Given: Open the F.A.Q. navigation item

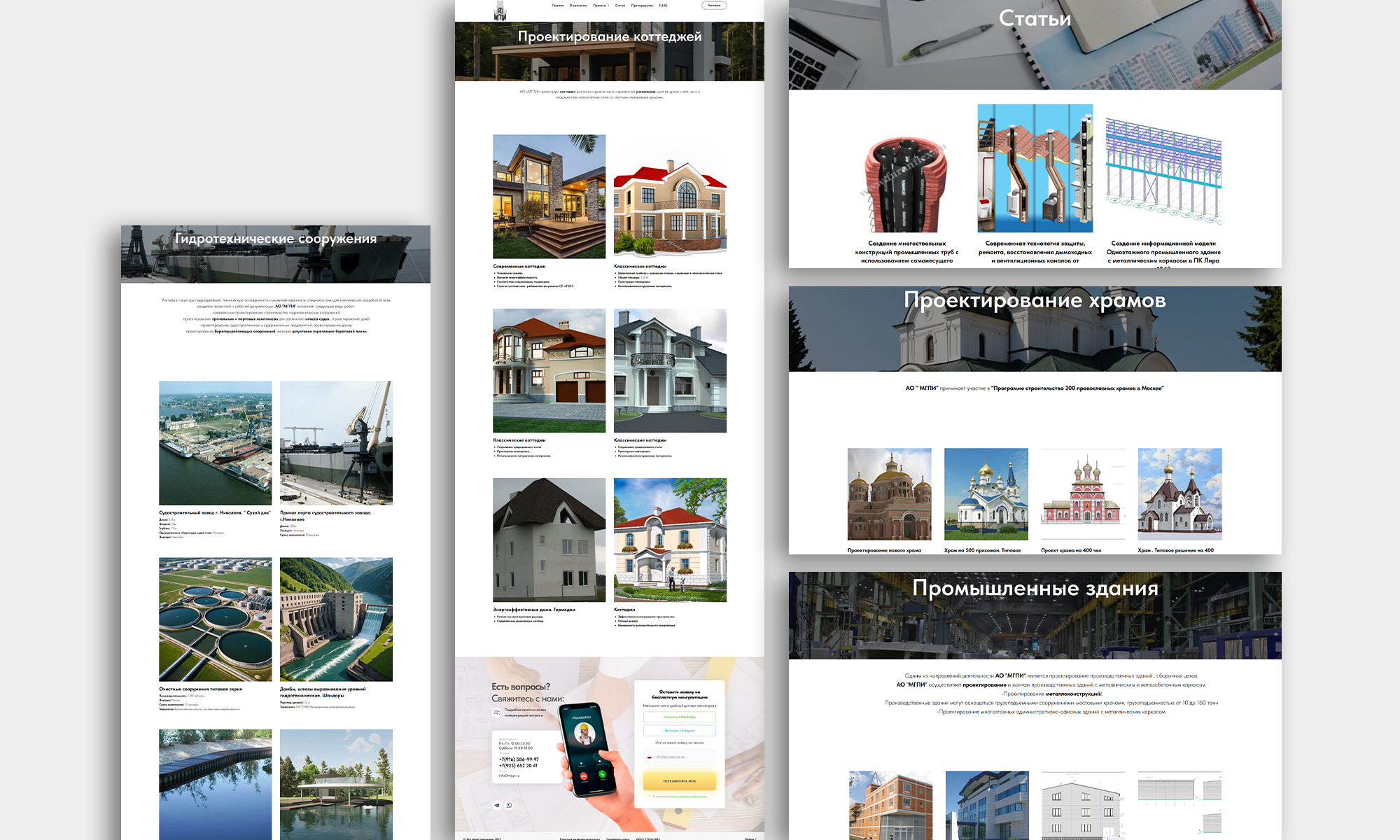Looking at the screenshot, I should 663,6.
